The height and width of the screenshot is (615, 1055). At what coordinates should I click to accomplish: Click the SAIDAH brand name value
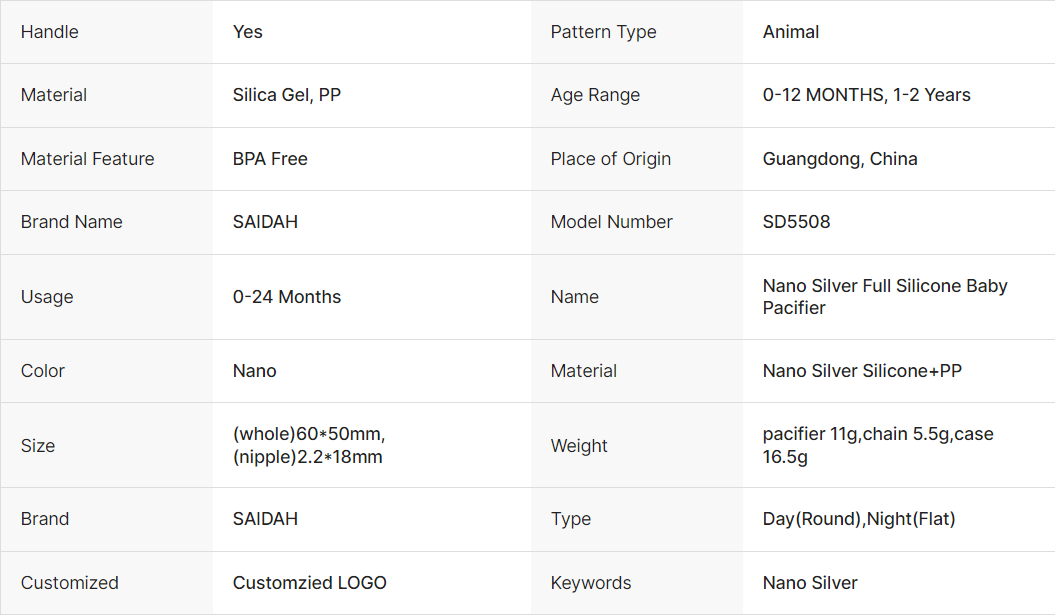click(265, 222)
